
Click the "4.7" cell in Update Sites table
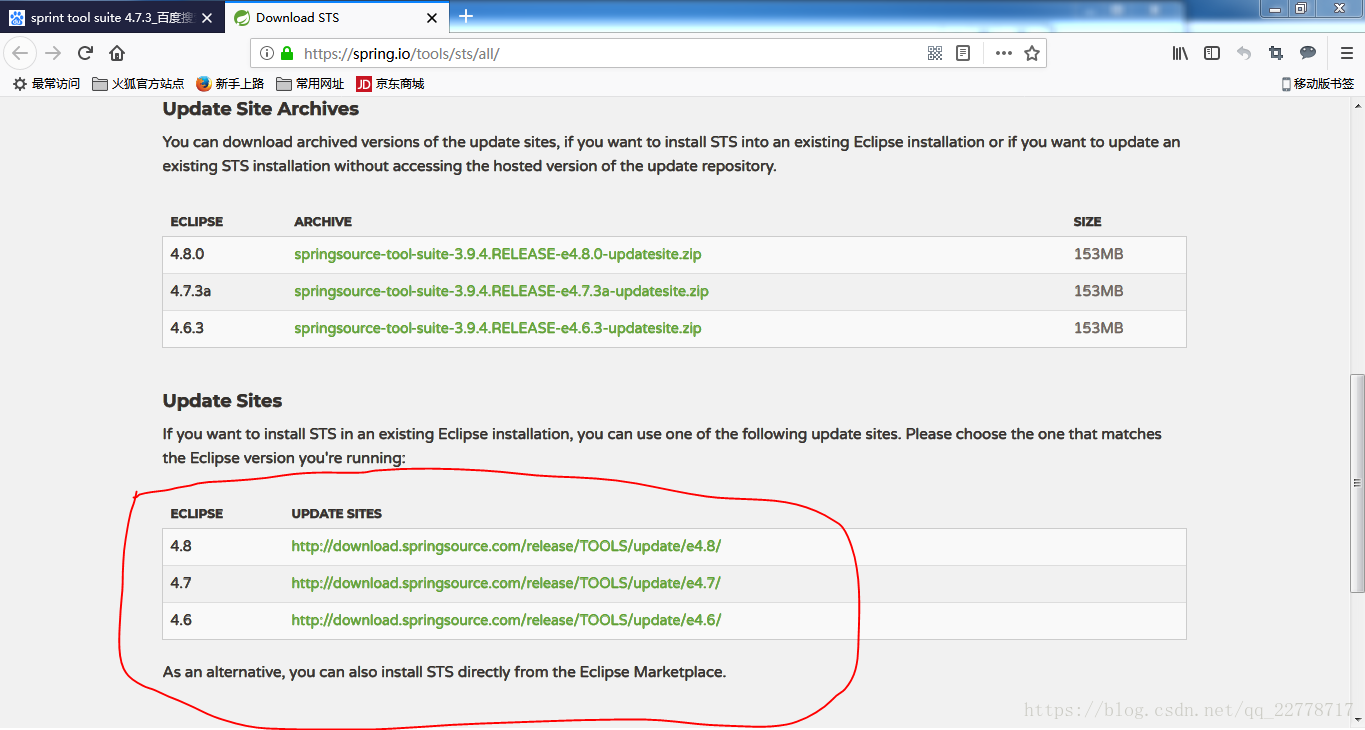click(181, 583)
